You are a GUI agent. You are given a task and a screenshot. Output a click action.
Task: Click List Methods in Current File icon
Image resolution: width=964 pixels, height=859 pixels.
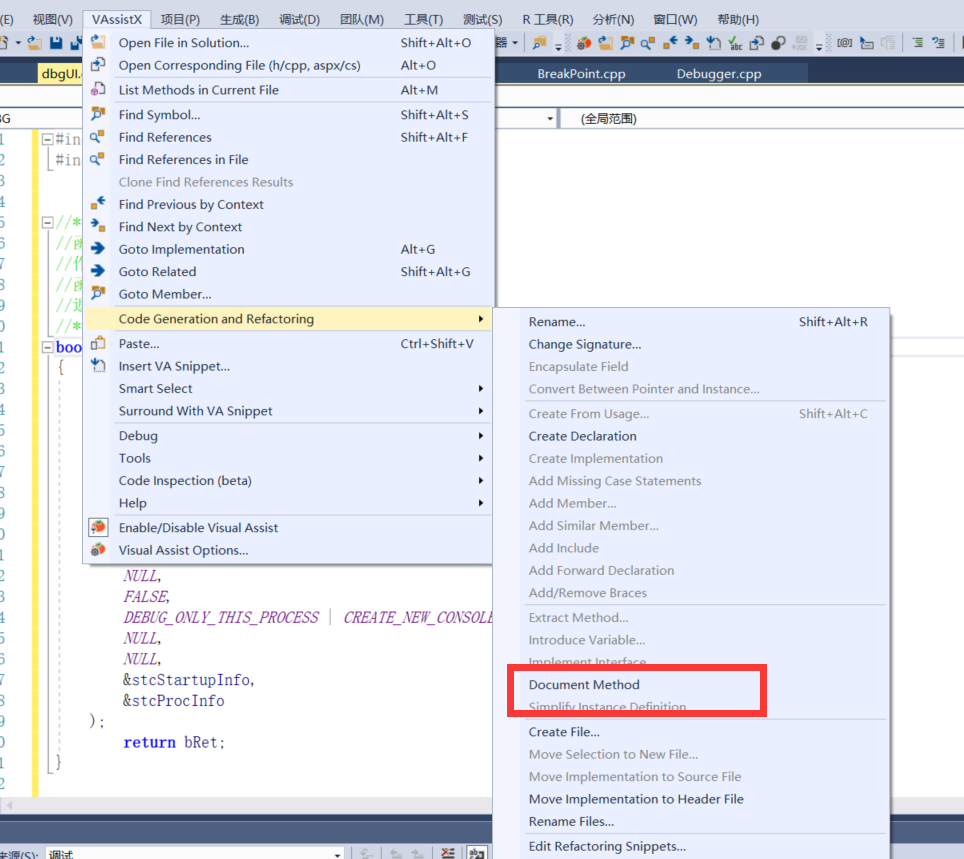point(98,89)
